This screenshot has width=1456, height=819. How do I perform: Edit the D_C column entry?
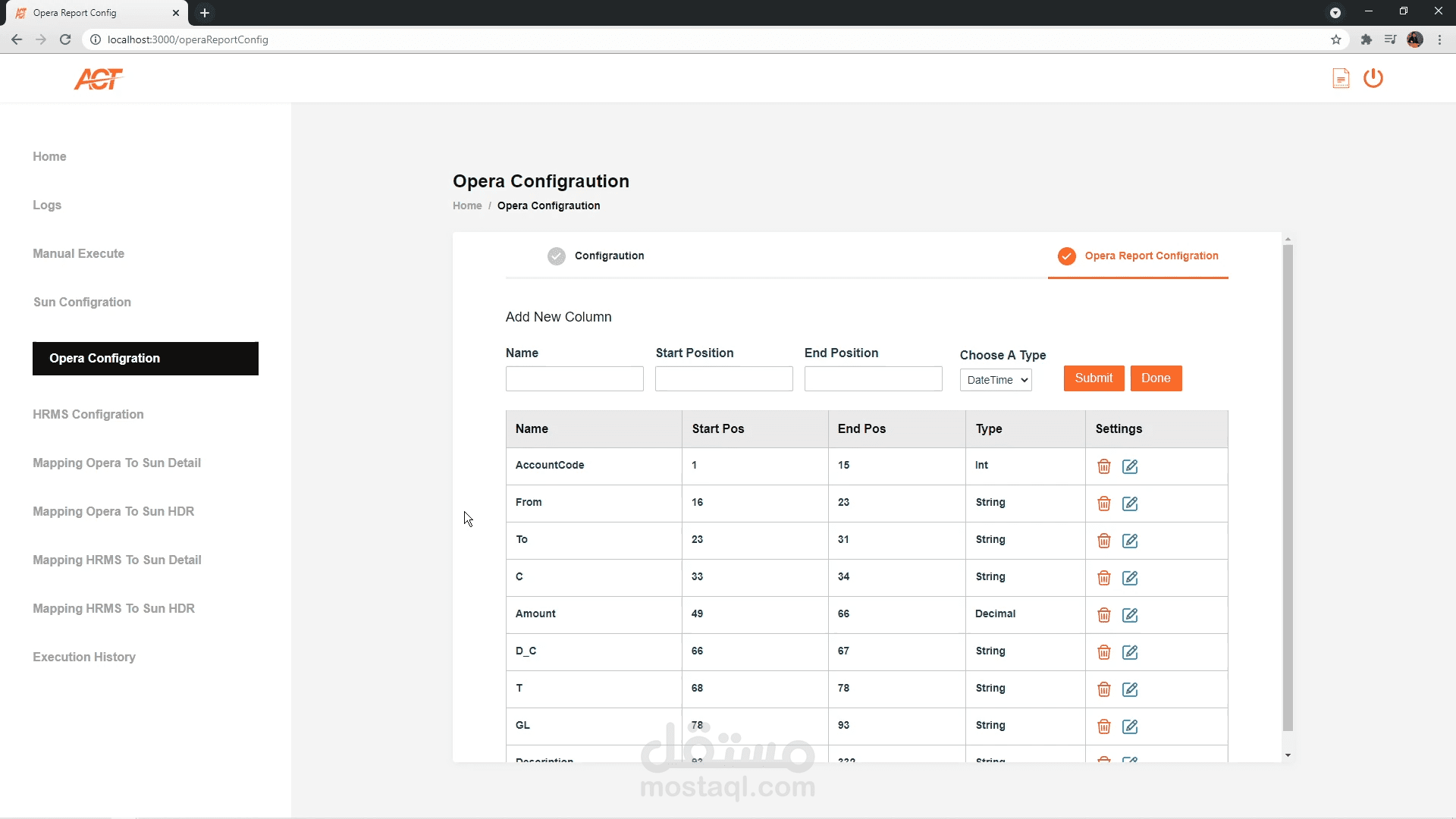(1130, 652)
